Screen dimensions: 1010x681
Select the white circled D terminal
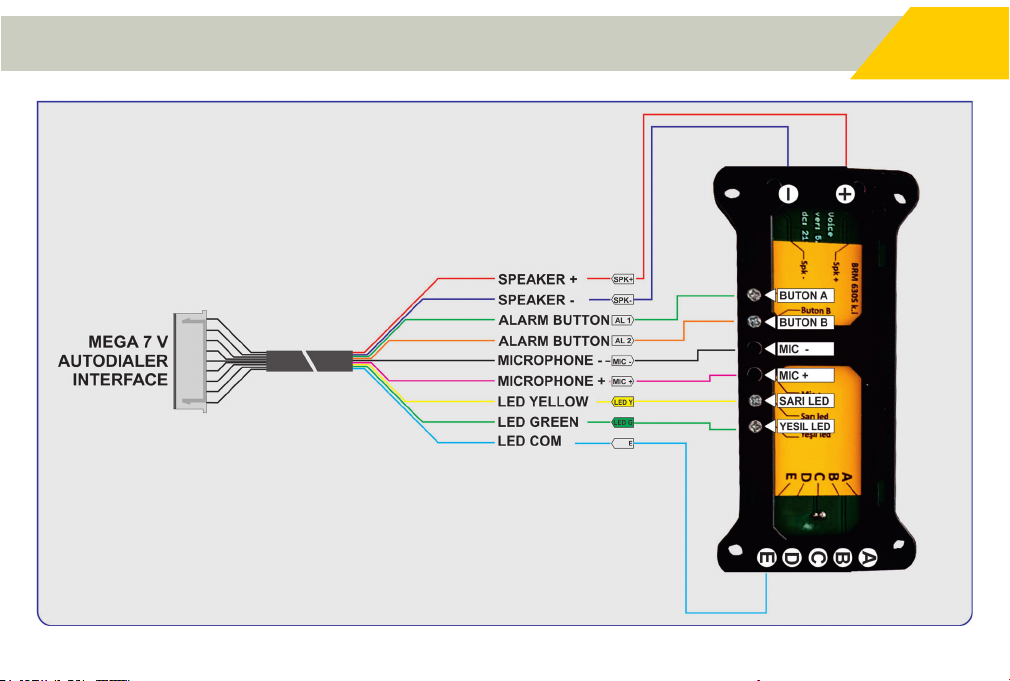[792, 557]
